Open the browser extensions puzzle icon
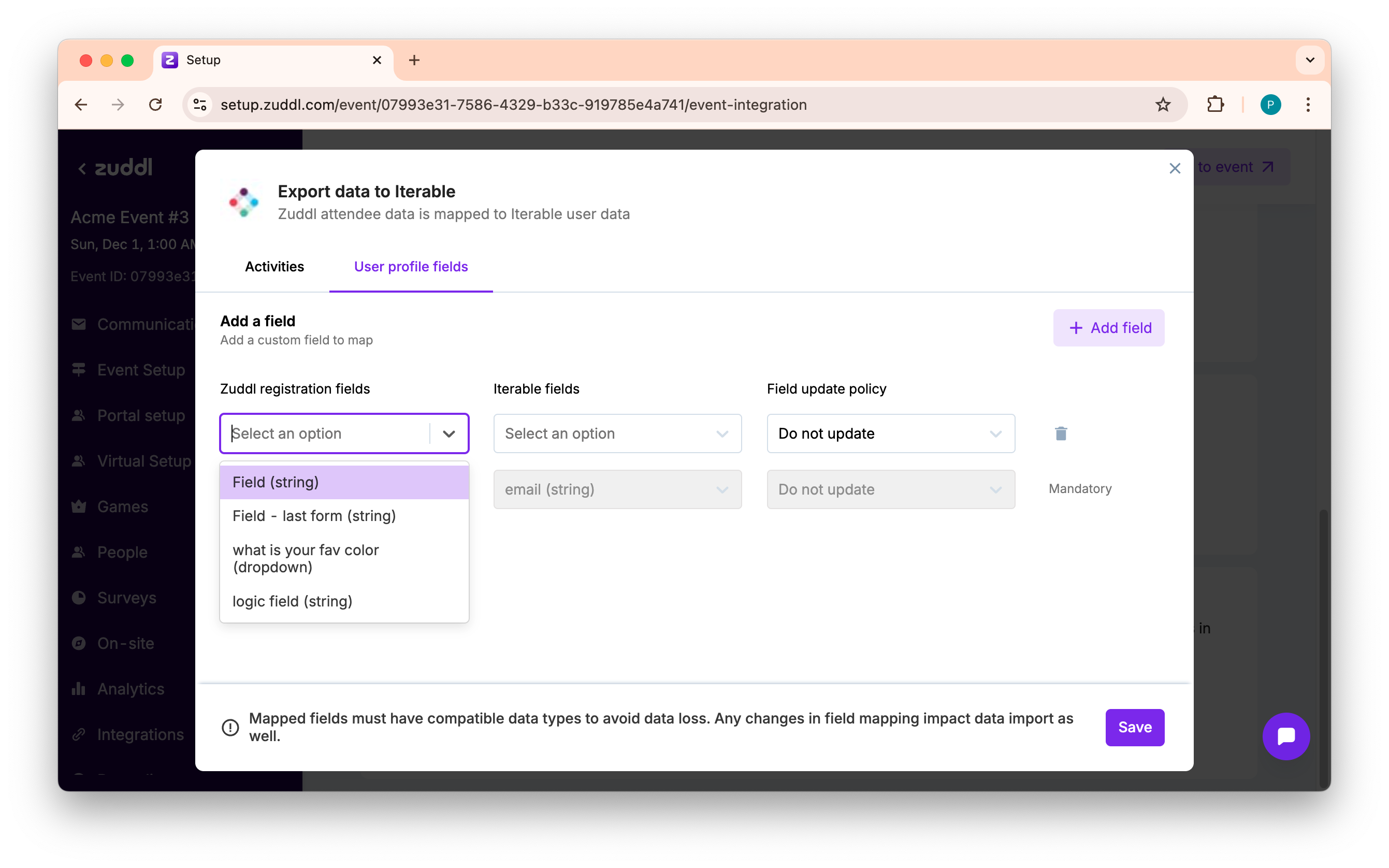This screenshot has height=868, width=1389. pyautogui.click(x=1215, y=105)
